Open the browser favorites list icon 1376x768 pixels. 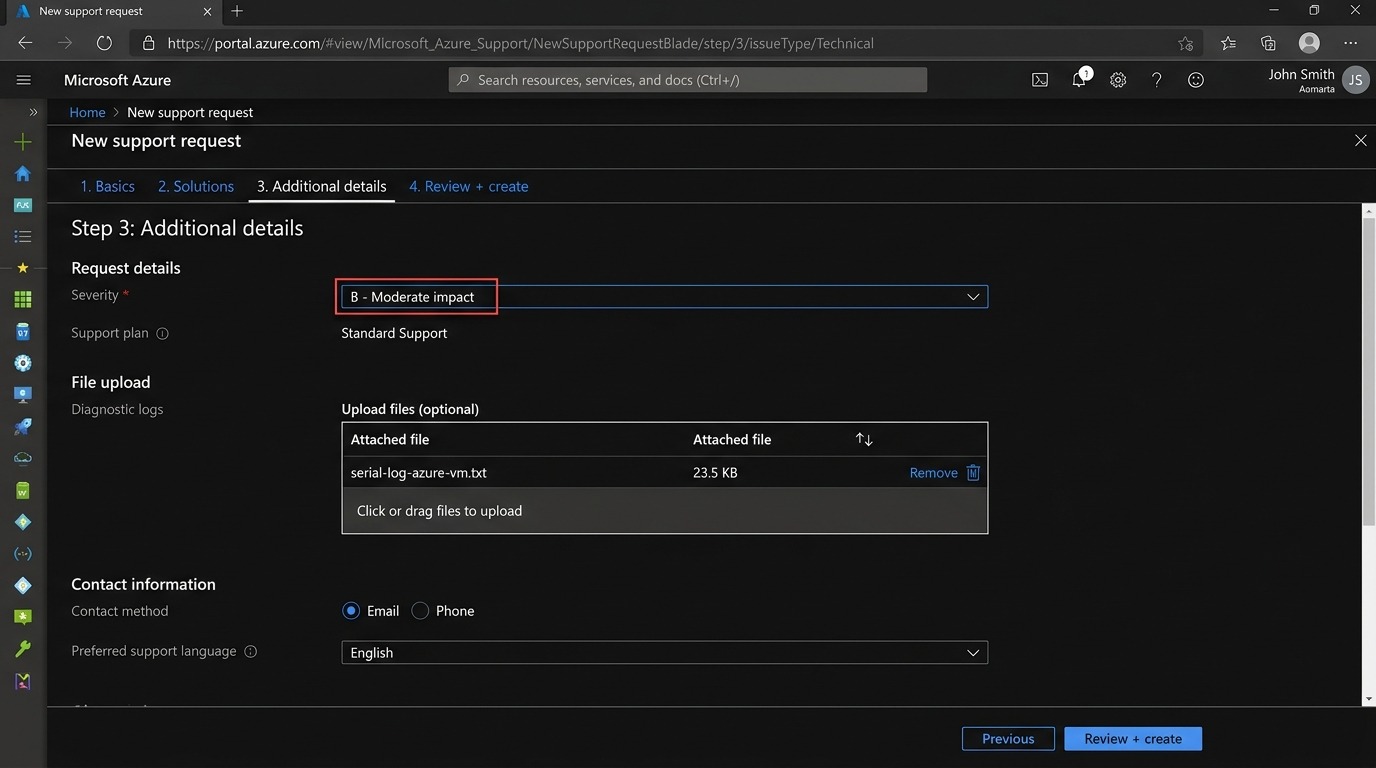click(x=1228, y=43)
